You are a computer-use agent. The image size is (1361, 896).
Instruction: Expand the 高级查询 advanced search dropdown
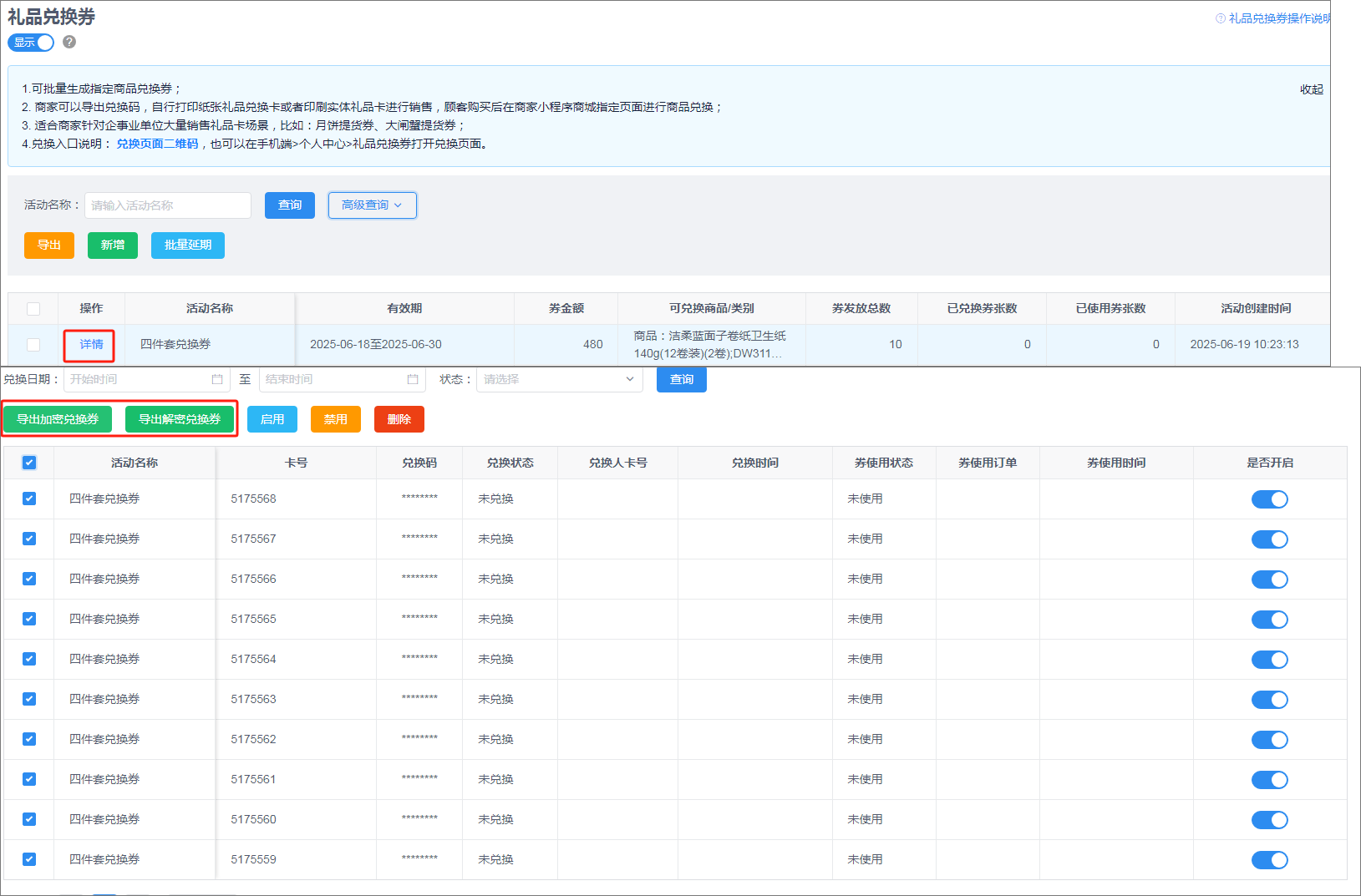[x=372, y=205]
